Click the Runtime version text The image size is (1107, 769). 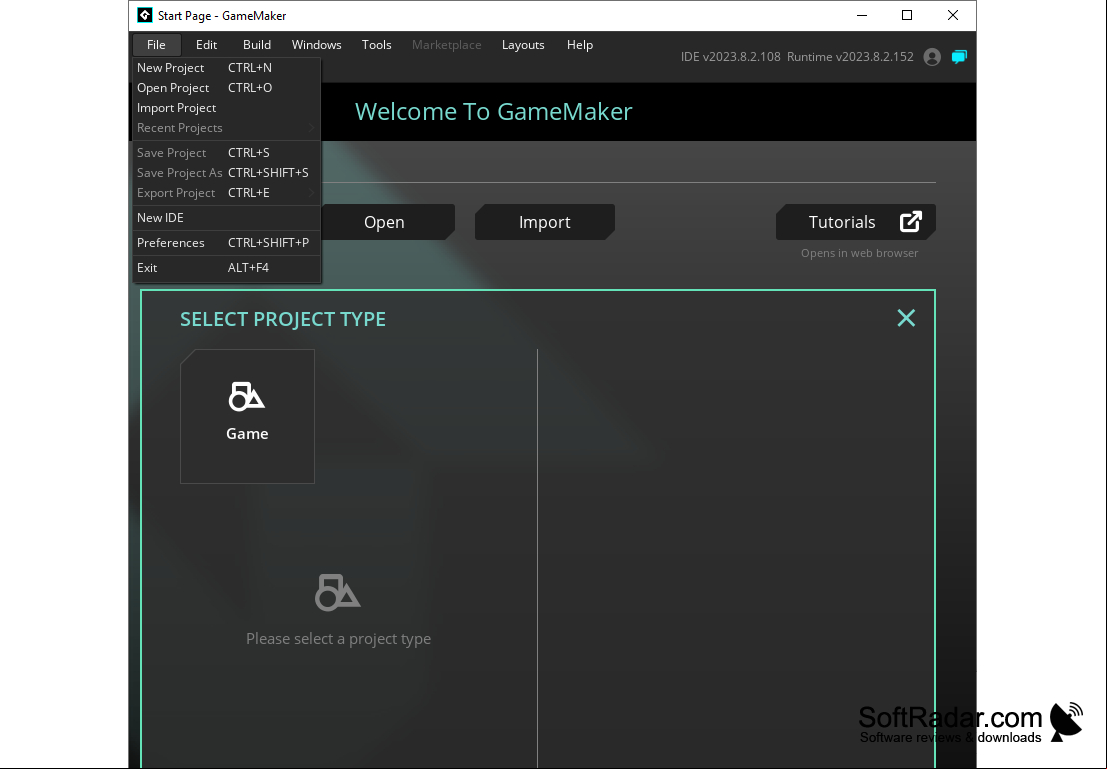pos(850,56)
